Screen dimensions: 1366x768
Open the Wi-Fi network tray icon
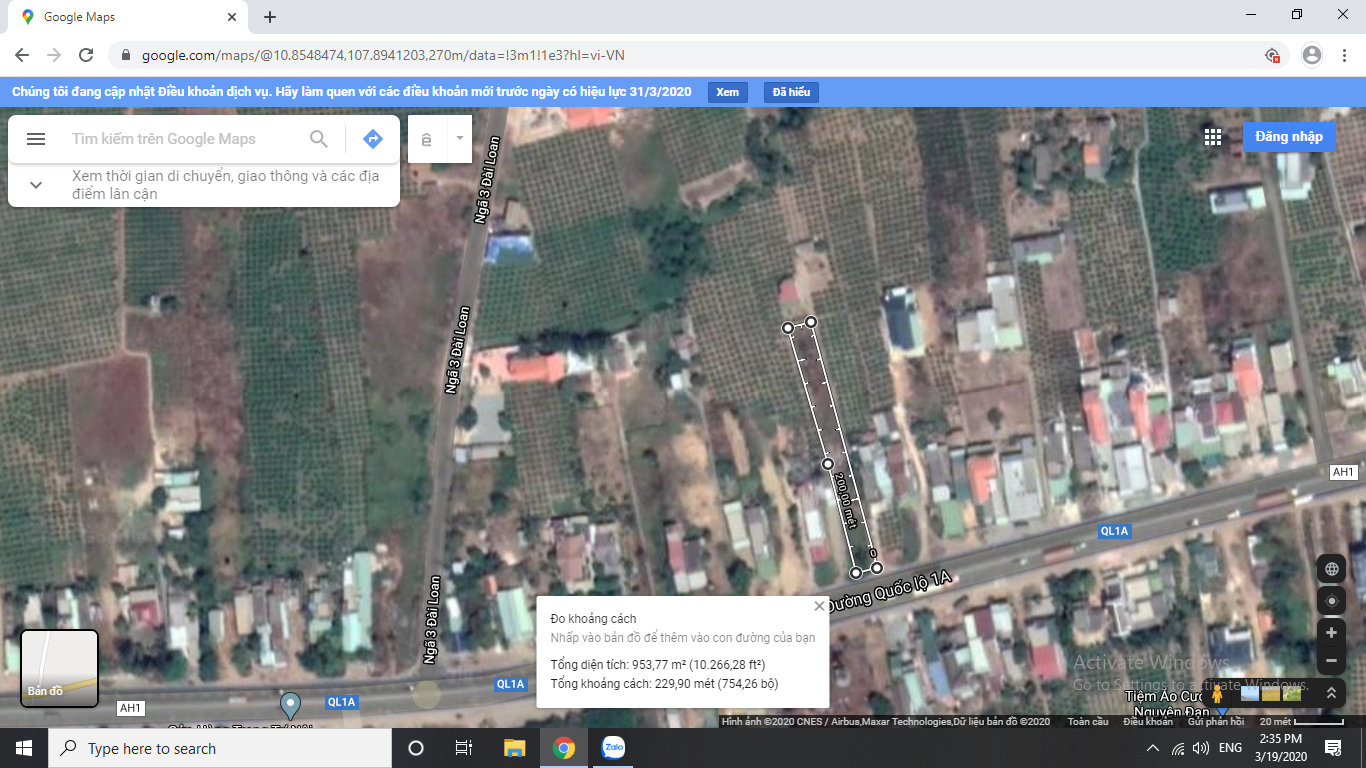pyautogui.click(x=1178, y=748)
